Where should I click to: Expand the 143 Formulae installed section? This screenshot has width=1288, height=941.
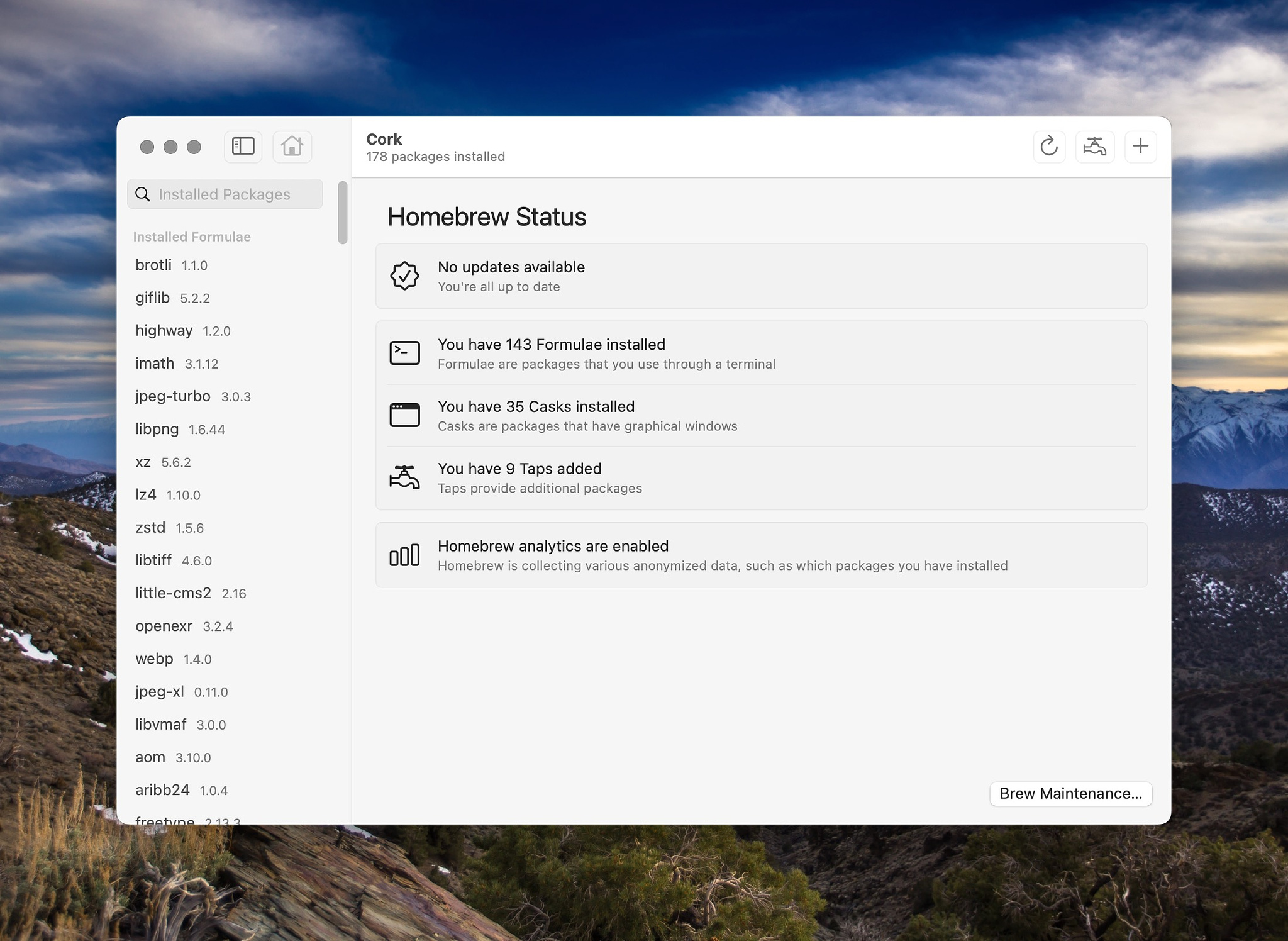[x=761, y=352]
